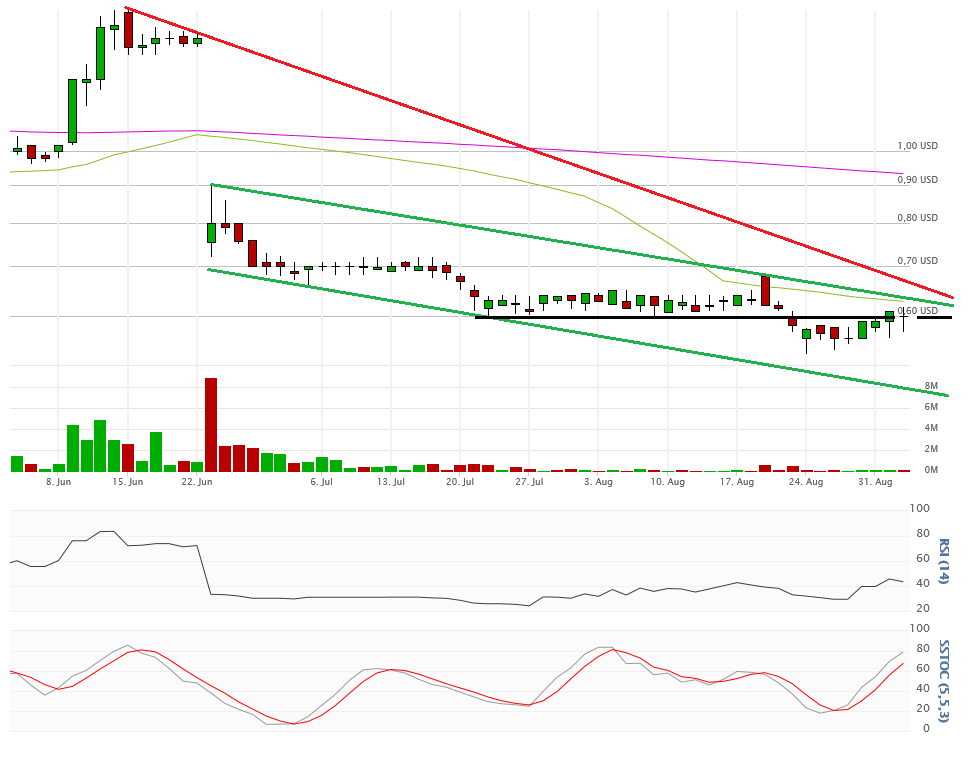This screenshot has height=765, width=968.
Task: Select the 2M volume axis label
Action: pyautogui.click(x=930, y=449)
